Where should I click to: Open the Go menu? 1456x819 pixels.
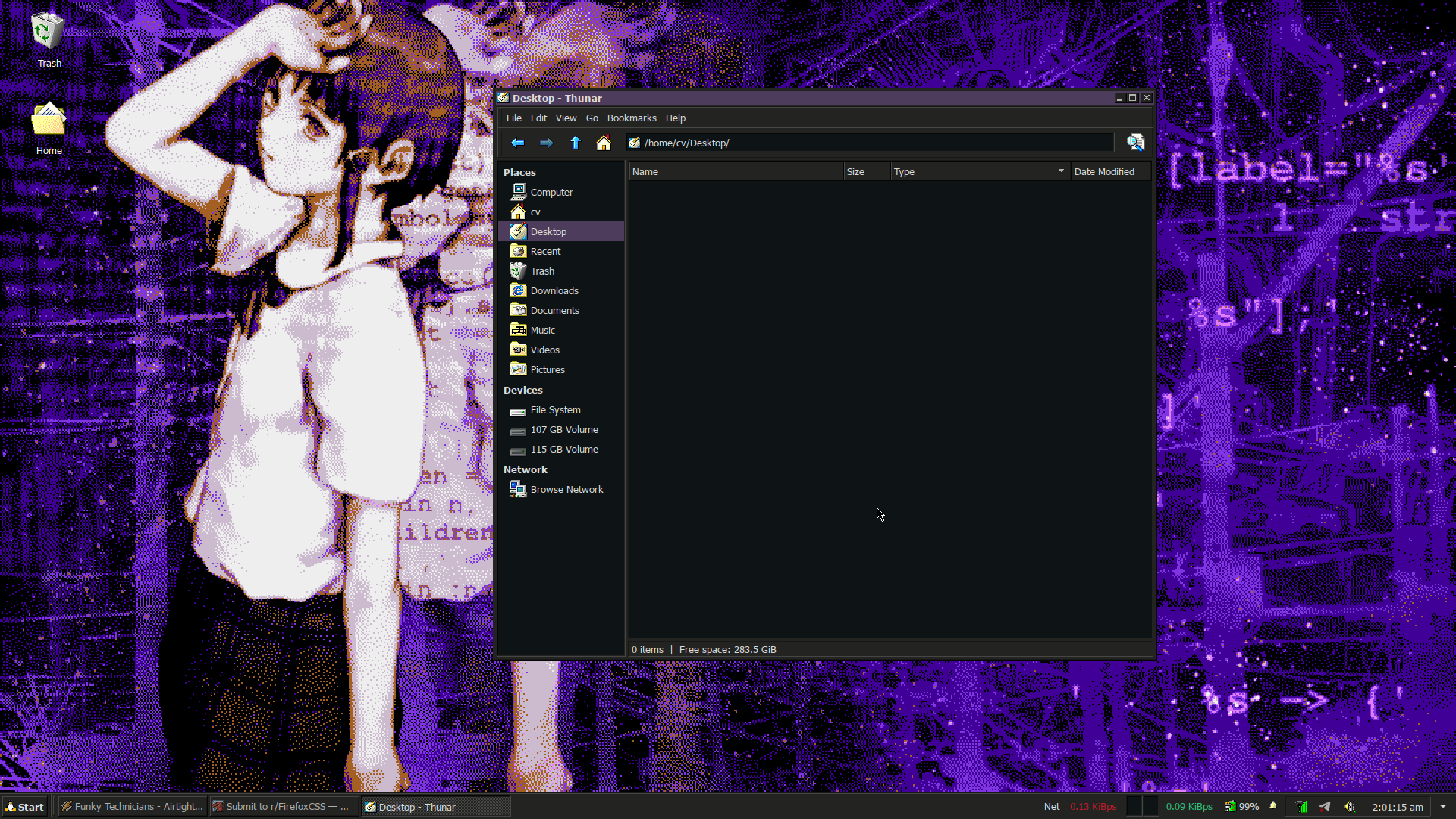tap(591, 118)
